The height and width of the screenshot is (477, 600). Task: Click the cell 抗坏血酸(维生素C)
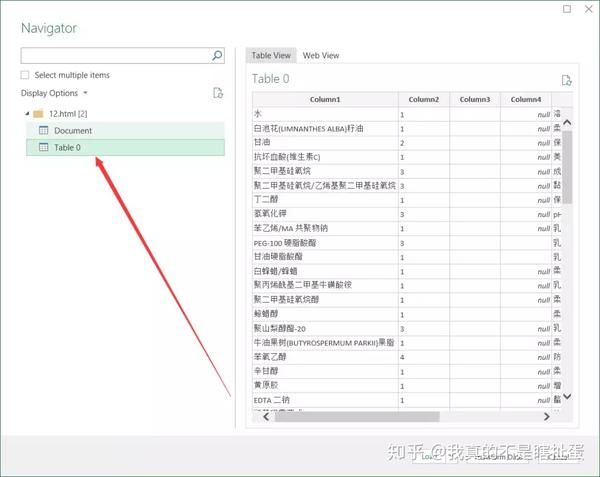pyautogui.click(x=325, y=157)
